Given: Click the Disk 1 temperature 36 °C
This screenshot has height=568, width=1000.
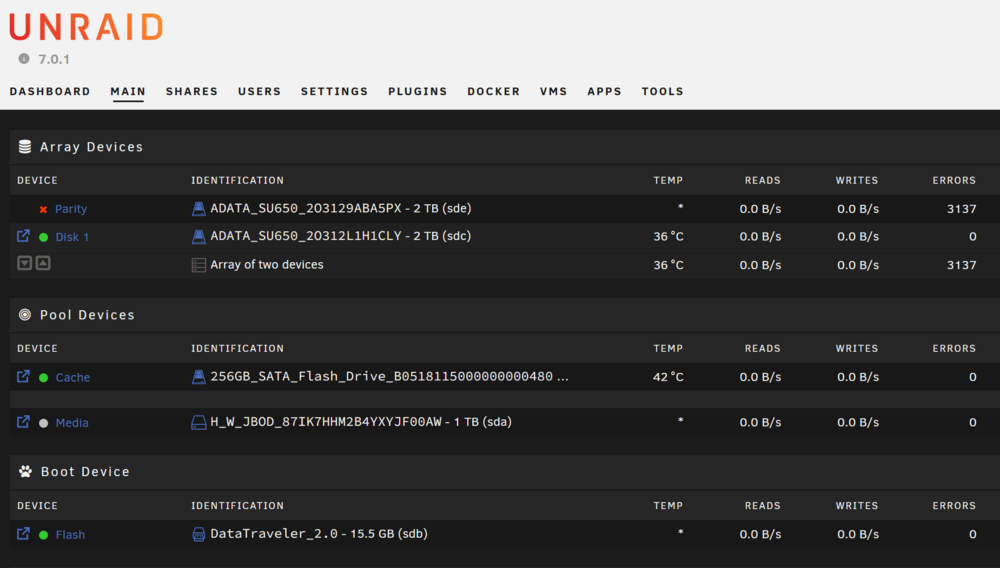Looking at the screenshot, I should point(668,237).
